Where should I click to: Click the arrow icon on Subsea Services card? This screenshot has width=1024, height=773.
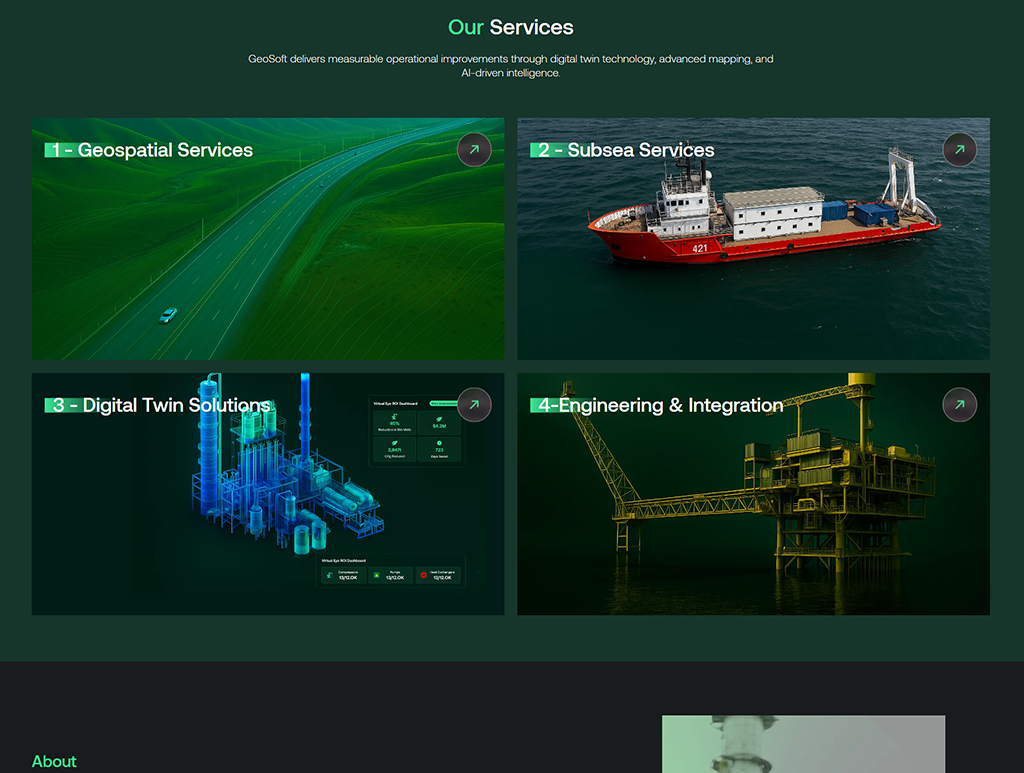point(959,150)
